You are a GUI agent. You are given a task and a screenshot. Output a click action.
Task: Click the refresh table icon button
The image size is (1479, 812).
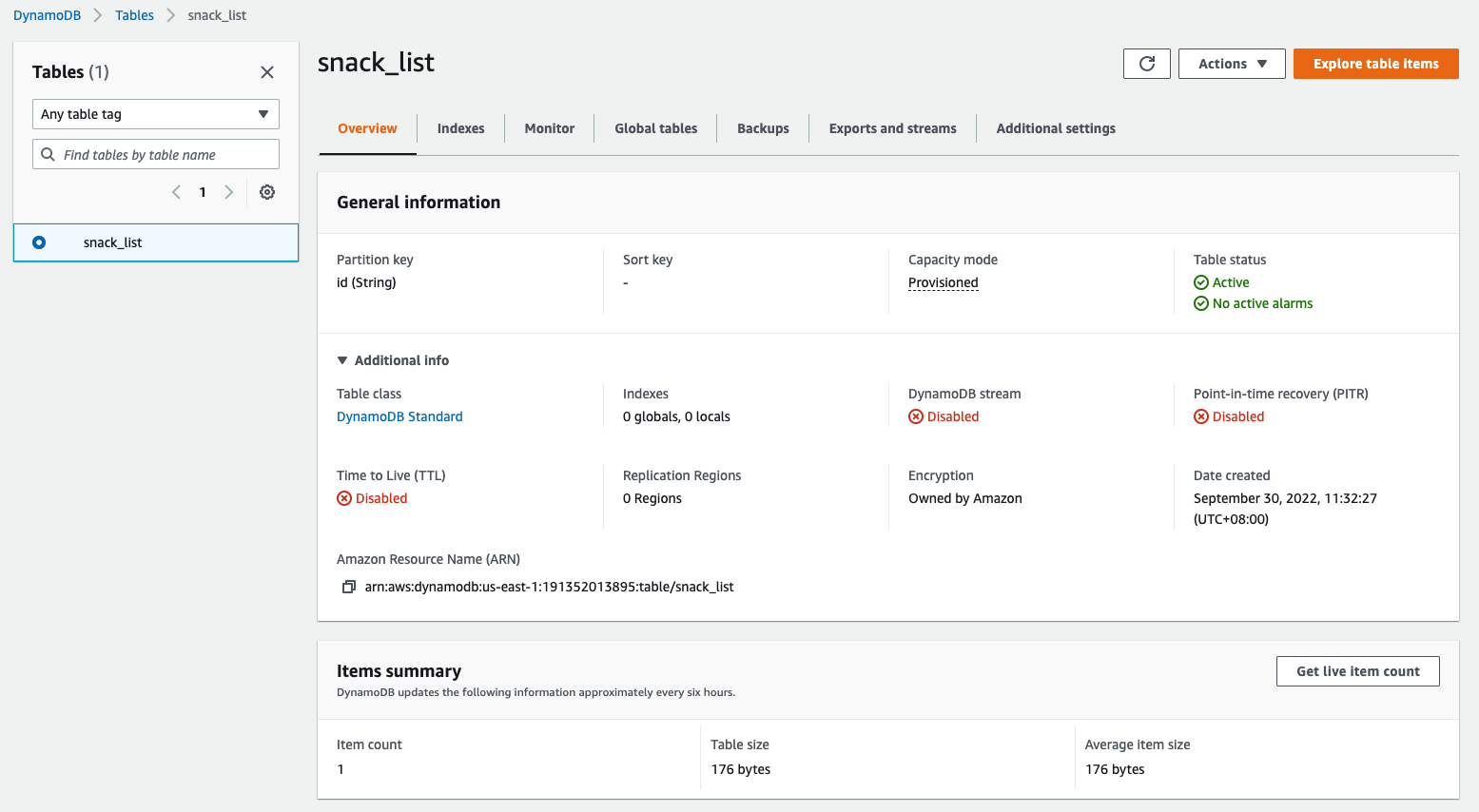pyautogui.click(x=1146, y=64)
